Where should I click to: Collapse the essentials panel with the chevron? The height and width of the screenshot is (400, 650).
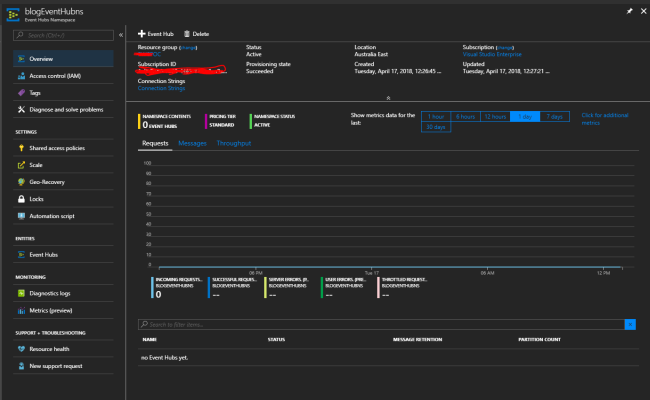click(x=388, y=97)
